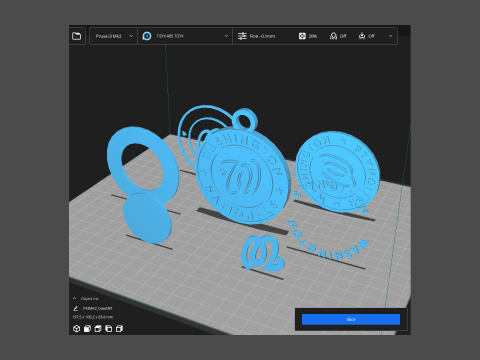The width and height of the screenshot is (480, 360).
Task: Click the blue Slice button
Action: (351, 319)
